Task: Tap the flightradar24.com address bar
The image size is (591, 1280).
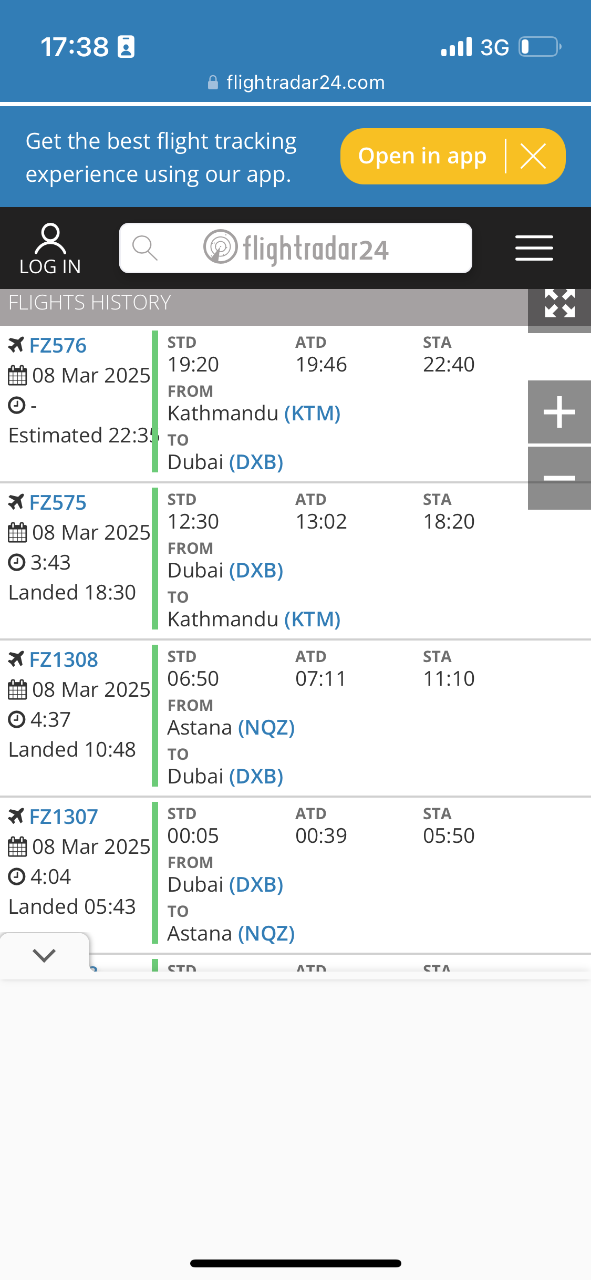Action: tap(295, 83)
